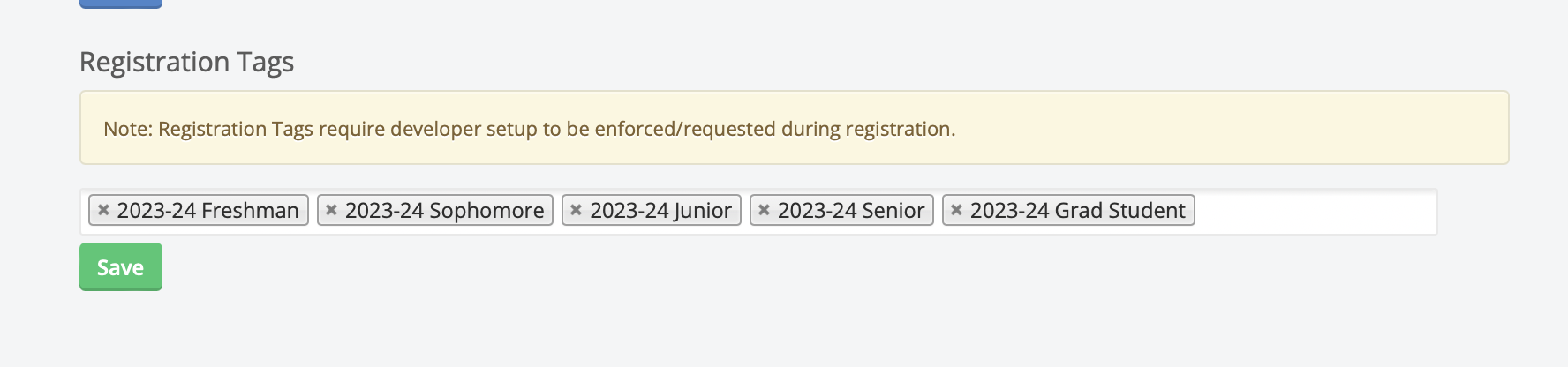Image resolution: width=1568 pixels, height=367 pixels.
Task: Select the 2023-24 Sophomore tag label
Action: tap(444, 211)
